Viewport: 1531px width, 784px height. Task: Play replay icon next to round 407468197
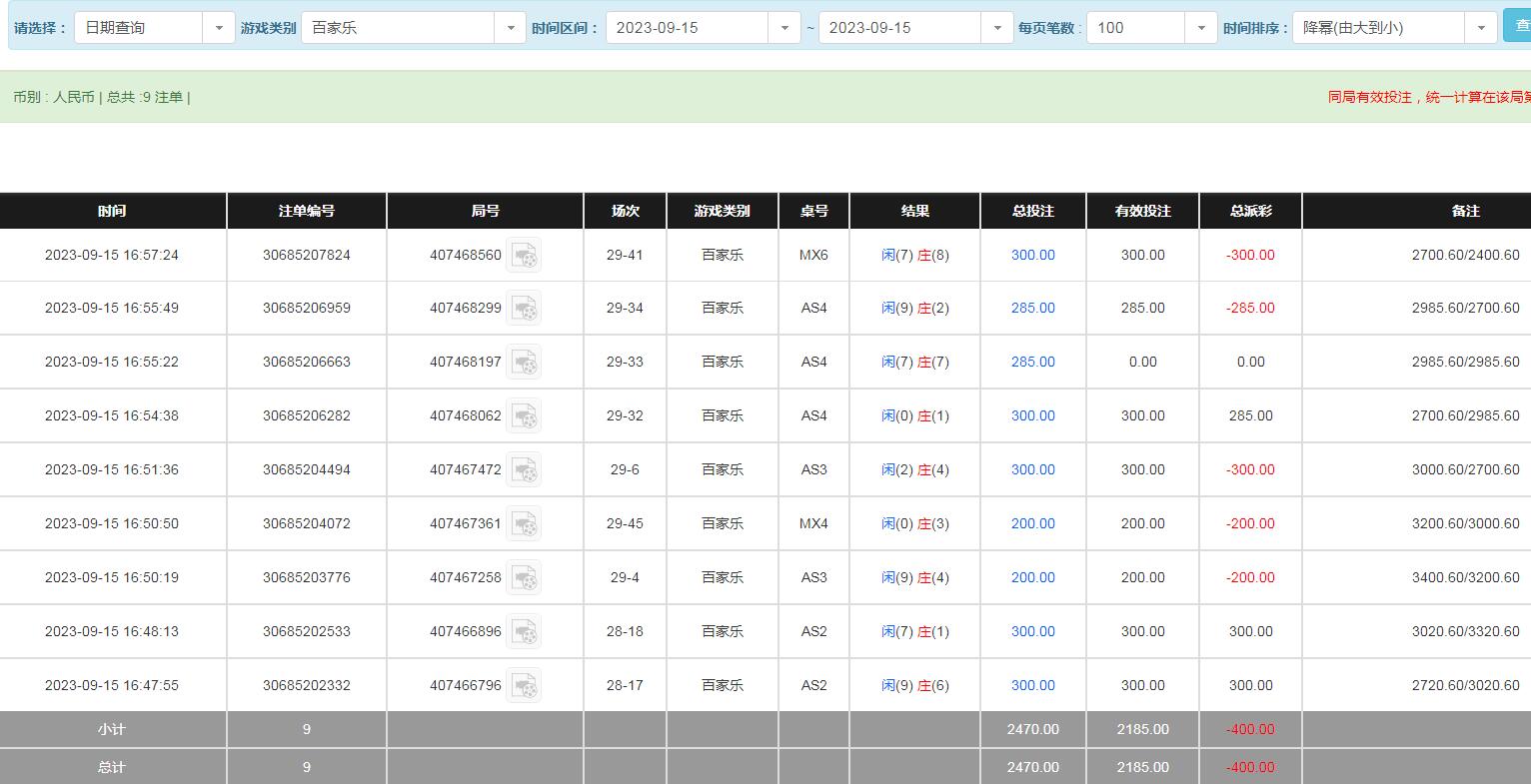point(524,363)
